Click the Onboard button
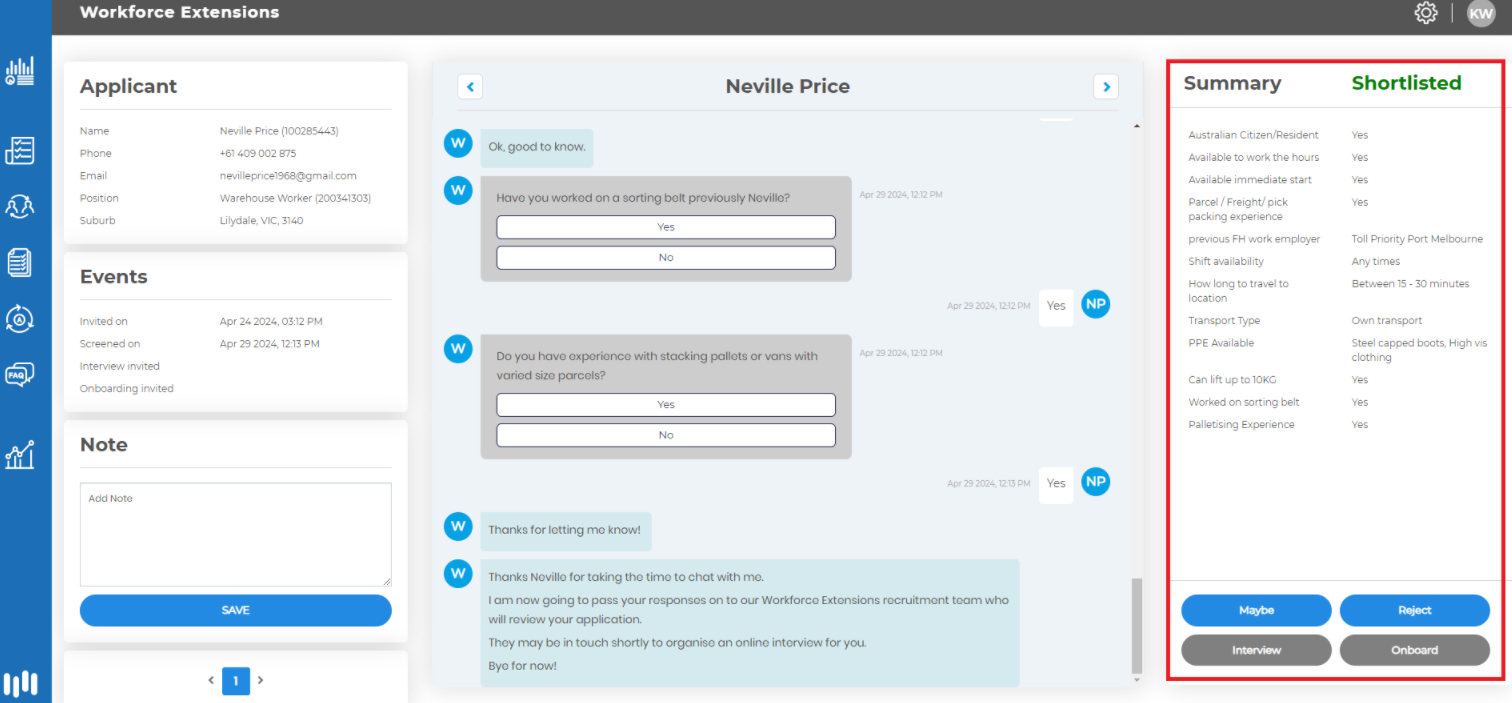Viewport: 1512px width, 703px height. (1415, 650)
